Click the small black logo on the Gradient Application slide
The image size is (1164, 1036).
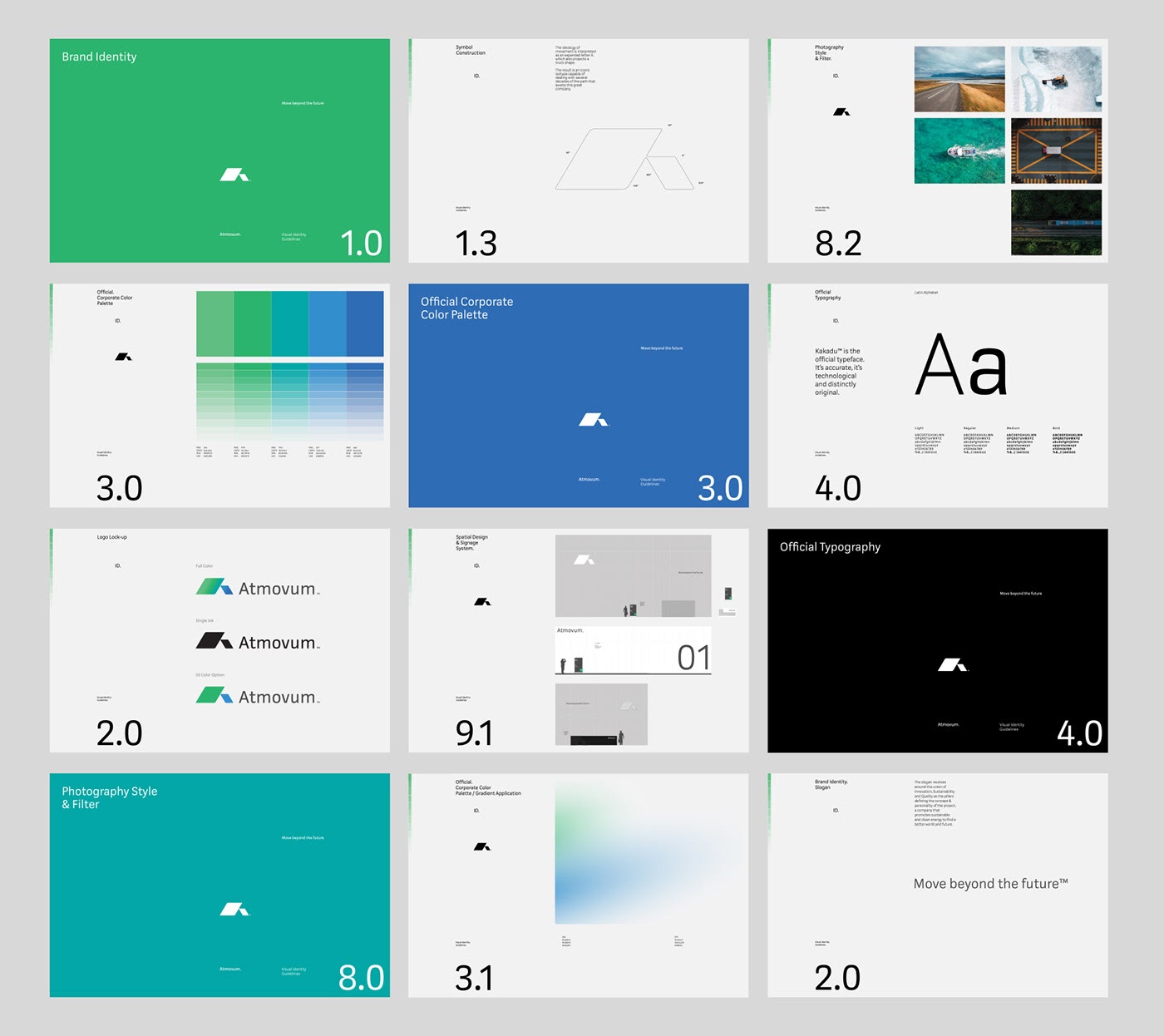[x=482, y=846]
